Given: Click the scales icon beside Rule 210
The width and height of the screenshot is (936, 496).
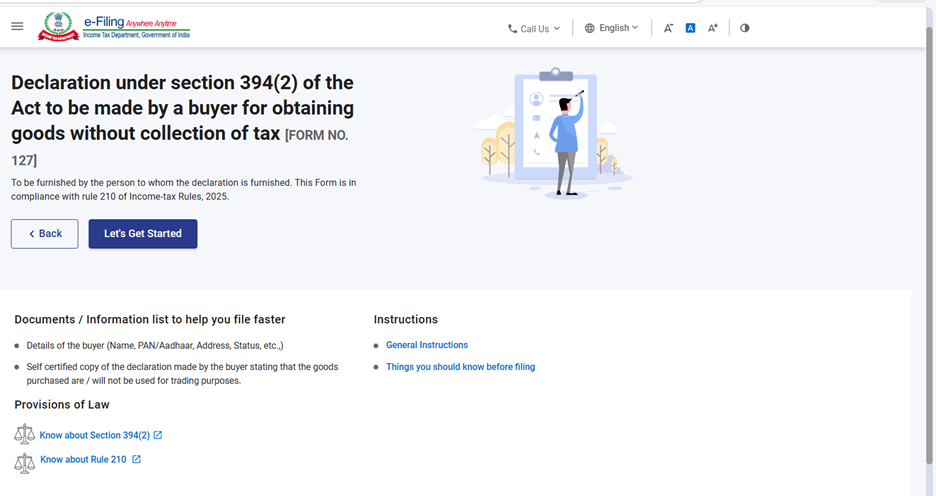Looking at the screenshot, I should pyautogui.click(x=24, y=461).
